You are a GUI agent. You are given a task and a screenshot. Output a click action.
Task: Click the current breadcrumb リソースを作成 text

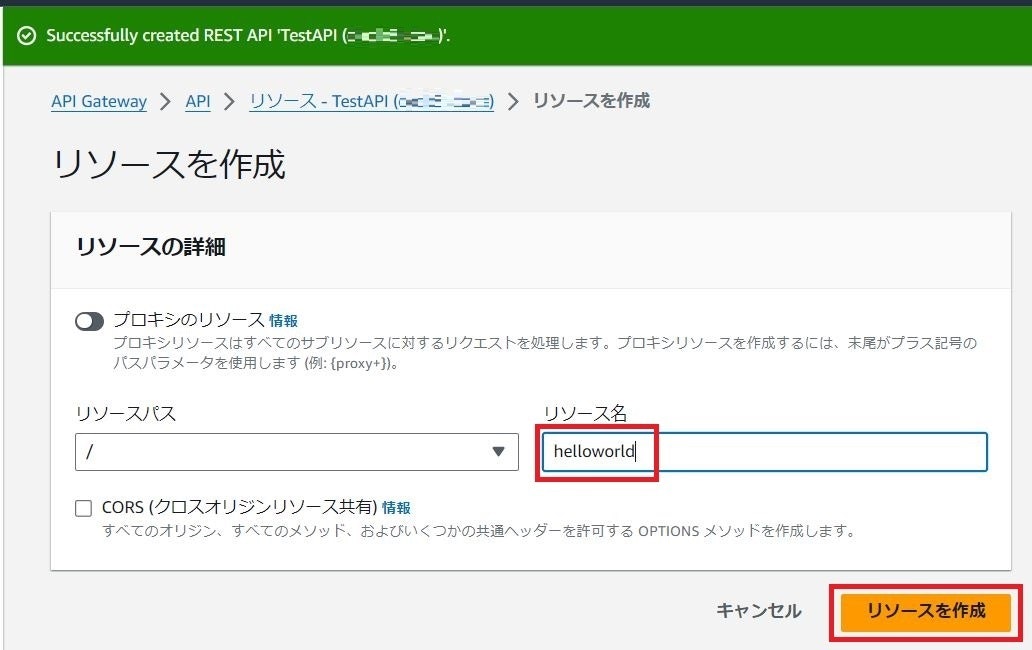[x=591, y=101]
